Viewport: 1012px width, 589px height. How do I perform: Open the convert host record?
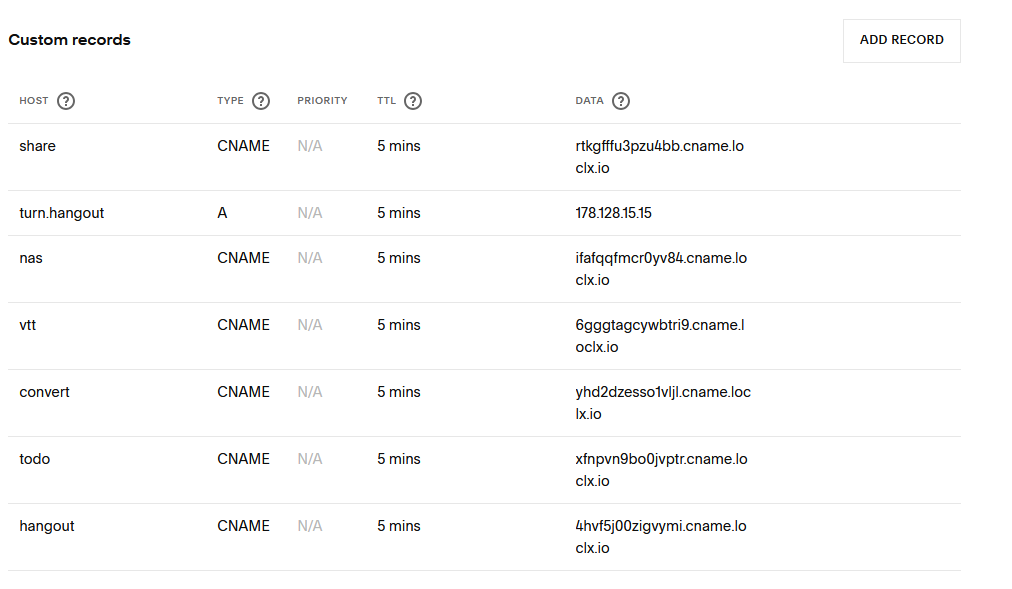[45, 392]
